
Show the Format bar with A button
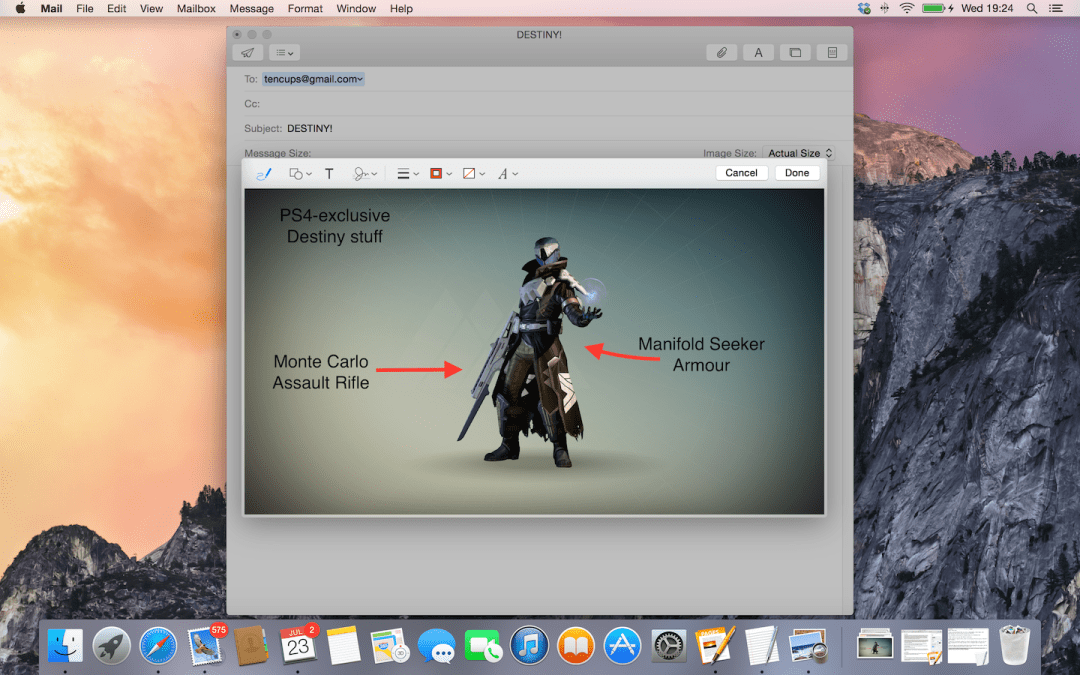pyautogui.click(x=758, y=52)
